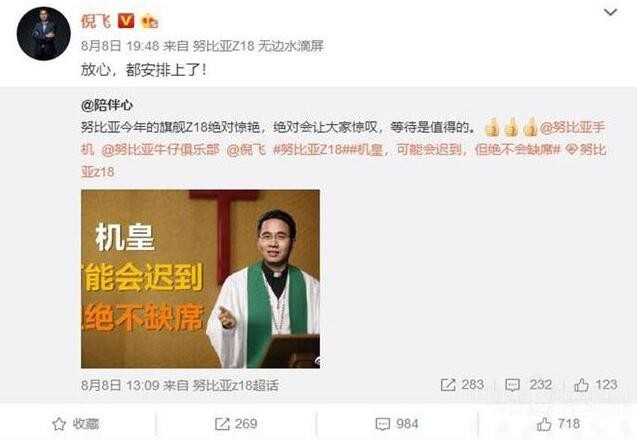This screenshot has width=637, height=440.
Task: Open the @陪伴心 original poster profile
Action: pyautogui.click(x=107, y=105)
